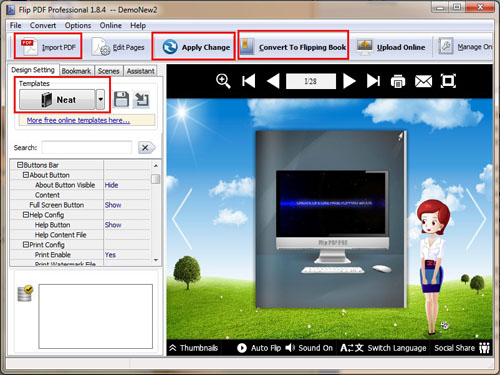The image size is (500, 375).
Task: Click the flipbook cover page
Action: pyautogui.click(x=331, y=219)
